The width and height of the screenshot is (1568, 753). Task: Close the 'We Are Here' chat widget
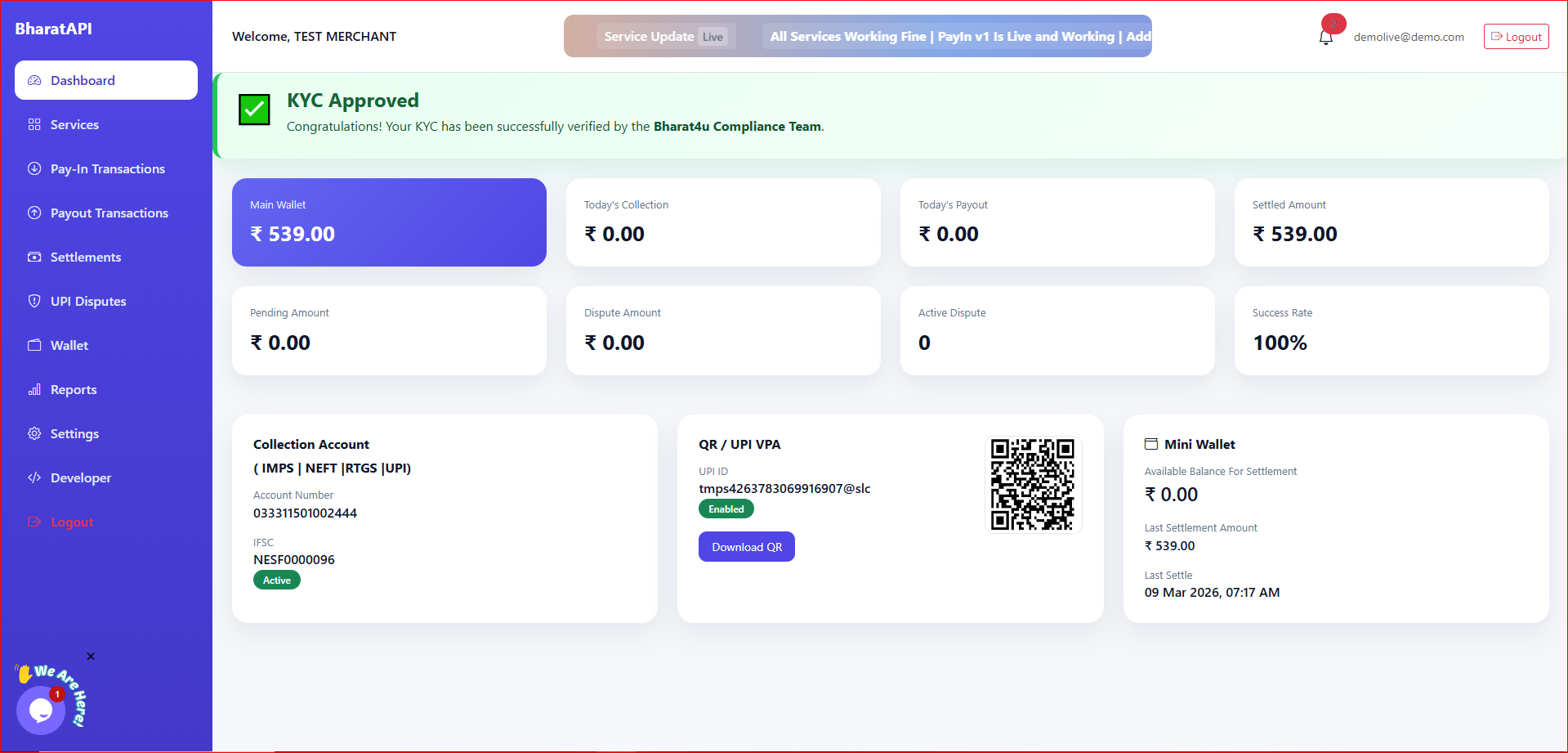tap(91, 657)
